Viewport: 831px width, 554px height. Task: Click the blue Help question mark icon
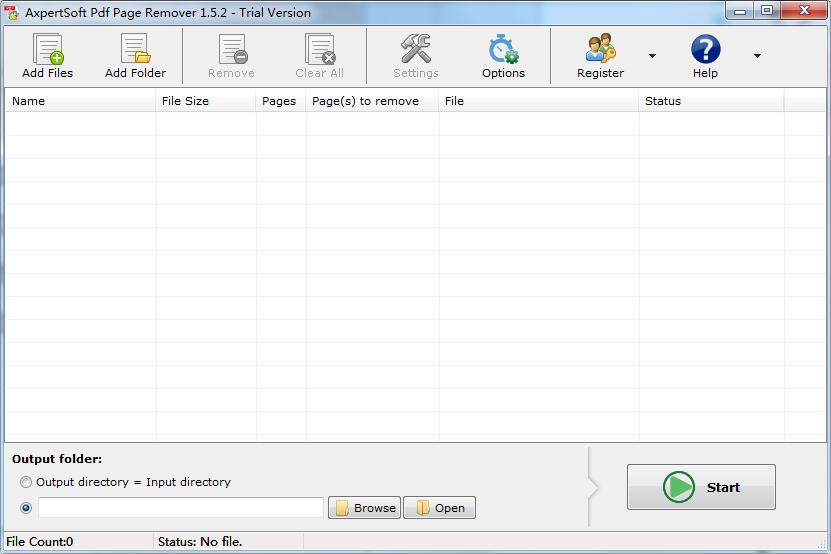(705, 49)
